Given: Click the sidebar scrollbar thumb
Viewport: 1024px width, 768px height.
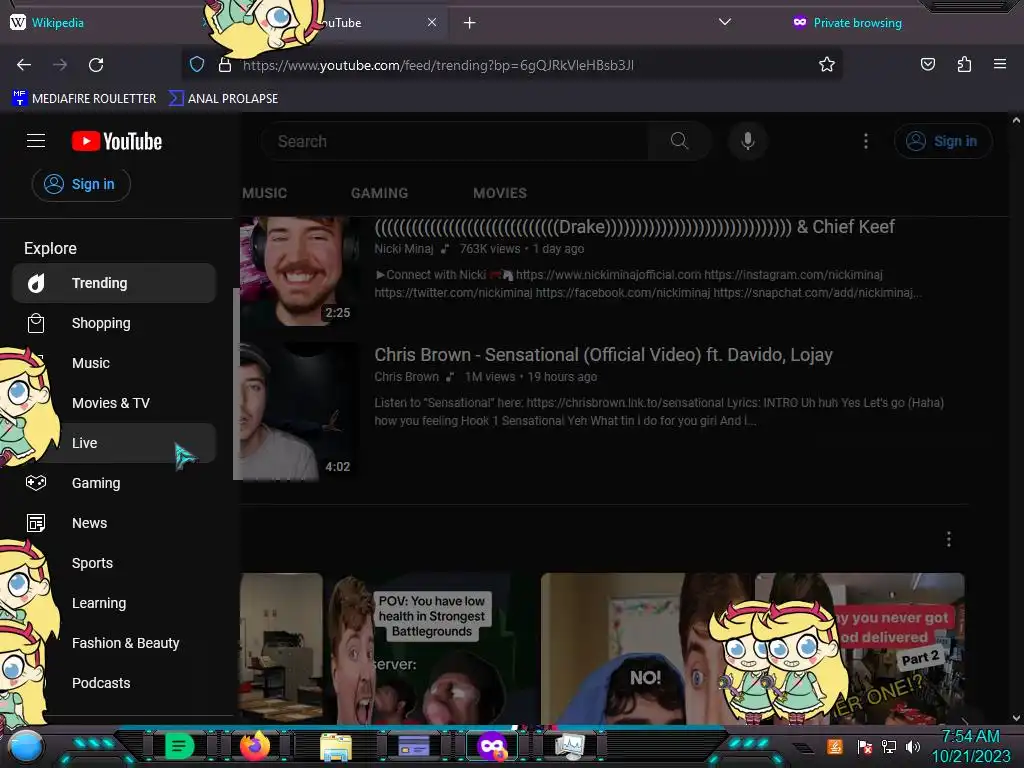Looking at the screenshot, I should 236,384.
